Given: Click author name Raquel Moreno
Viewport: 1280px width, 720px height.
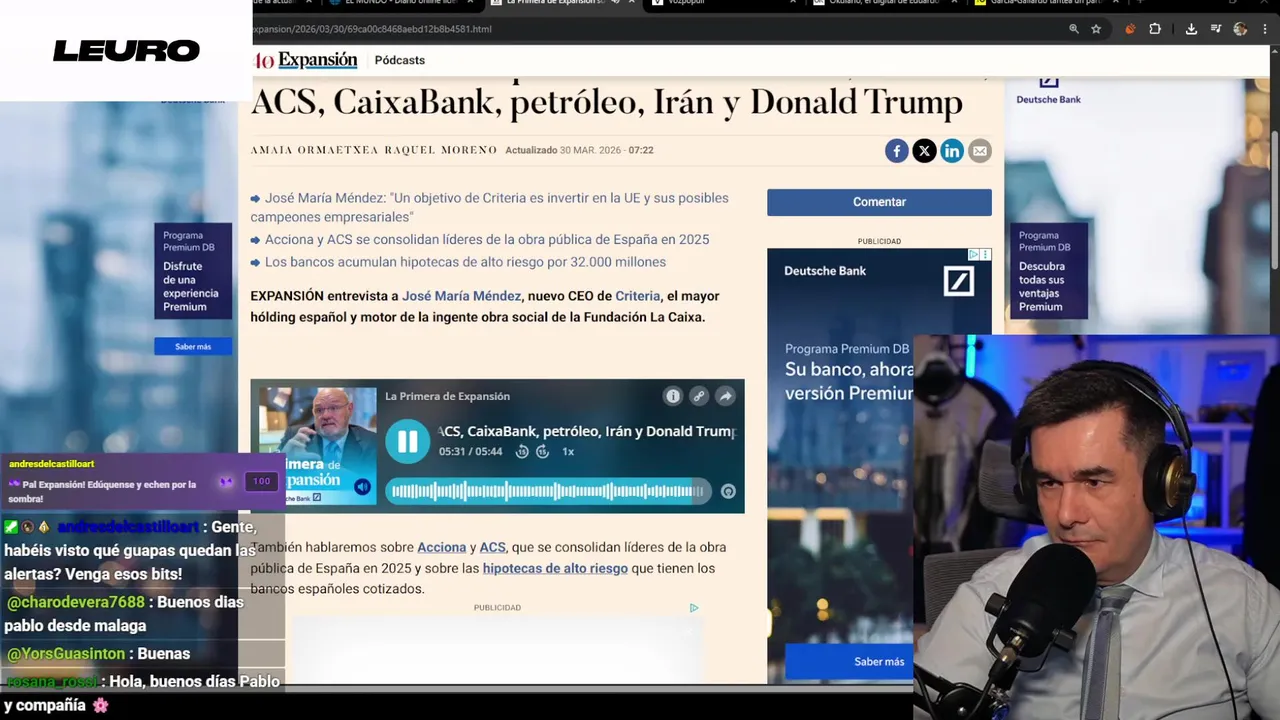Looking at the screenshot, I should click(x=441, y=150).
